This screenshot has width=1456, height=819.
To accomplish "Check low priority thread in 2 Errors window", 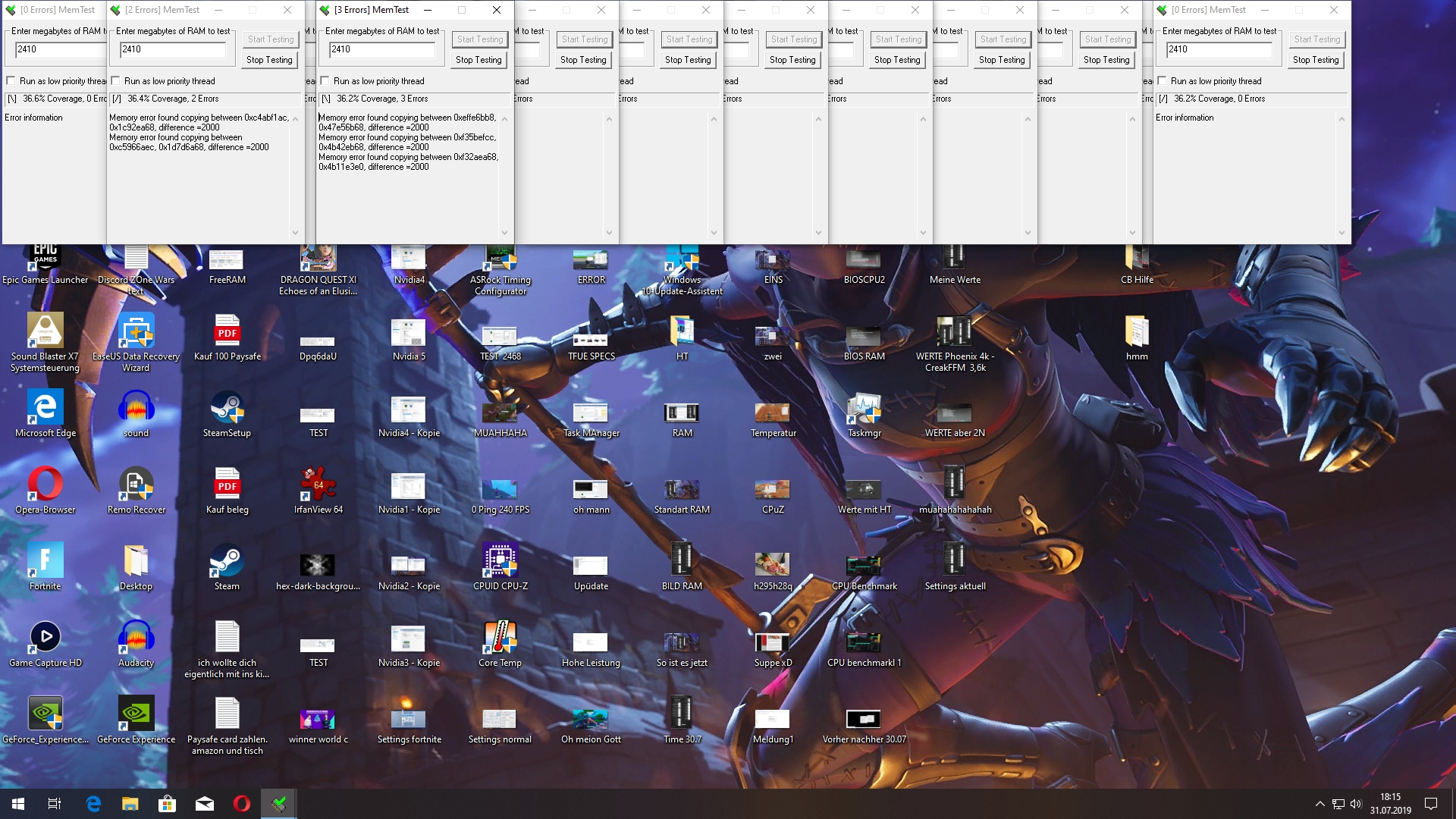I will (x=115, y=81).
